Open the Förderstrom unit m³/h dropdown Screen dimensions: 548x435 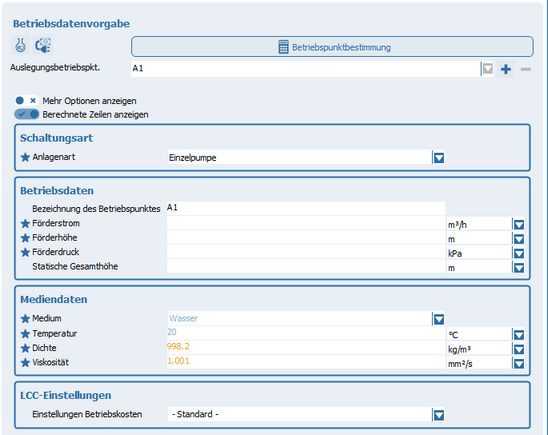tap(519, 224)
